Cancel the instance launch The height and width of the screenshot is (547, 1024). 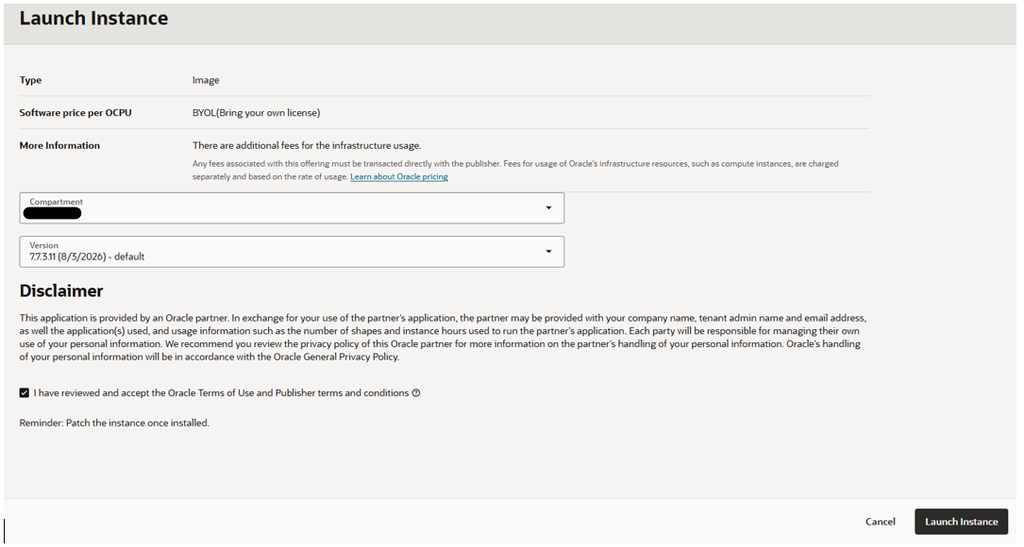[x=880, y=522]
